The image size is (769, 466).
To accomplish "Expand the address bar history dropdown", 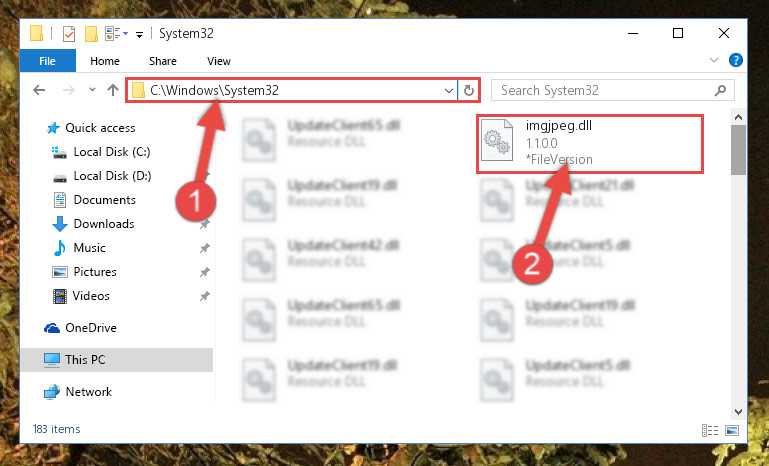I will tap(448, 90).
